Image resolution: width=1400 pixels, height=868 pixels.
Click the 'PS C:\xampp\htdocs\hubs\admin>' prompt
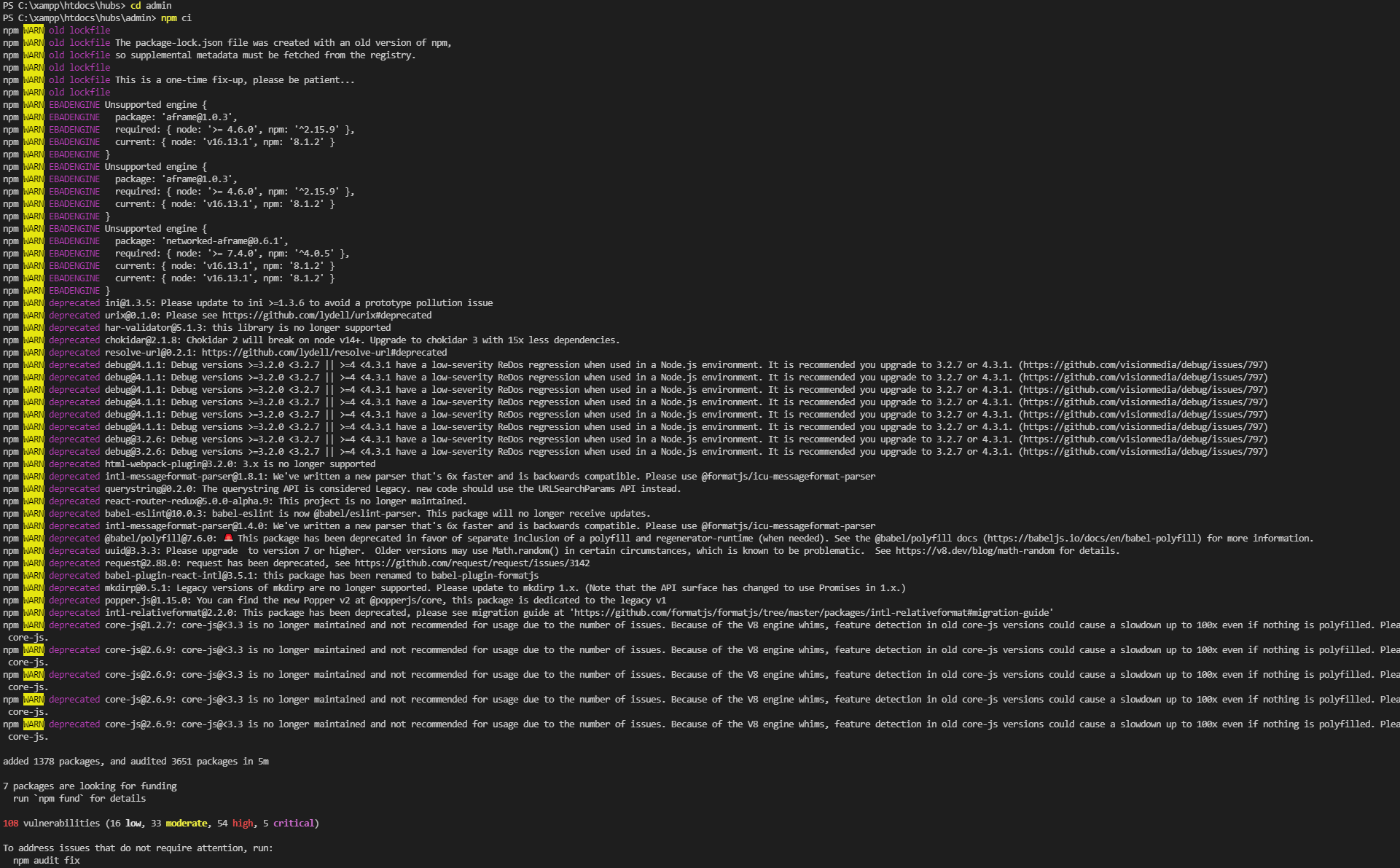click(79, 18)
